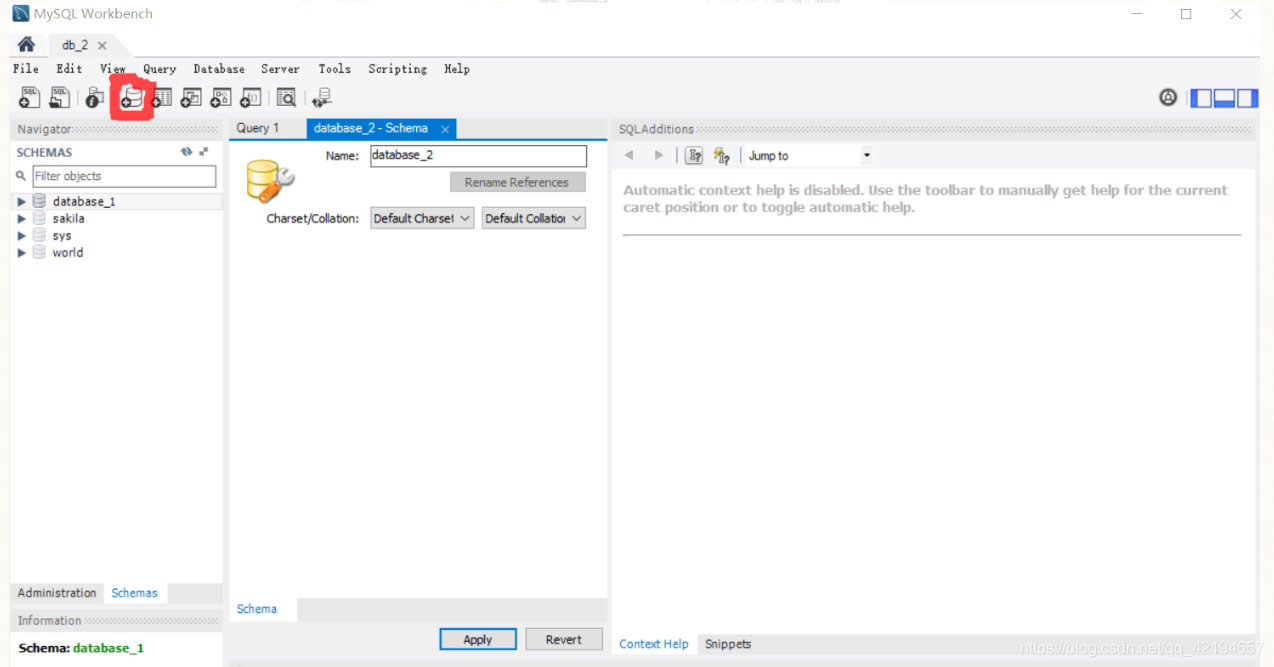Image resolution: width=1274 pixels, height=667 pixels.
Task: Open the Default Collation dropdown
Action: 534,218
